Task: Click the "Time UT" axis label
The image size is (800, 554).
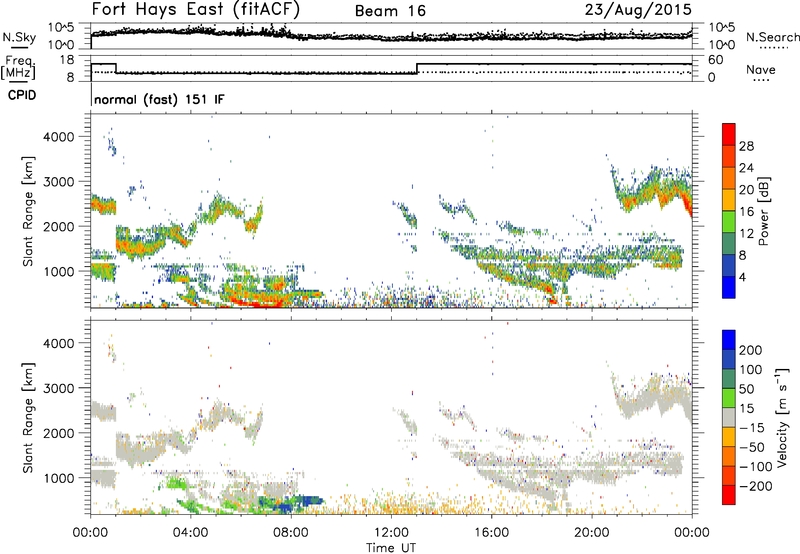Action: click(x=391, y=547)
